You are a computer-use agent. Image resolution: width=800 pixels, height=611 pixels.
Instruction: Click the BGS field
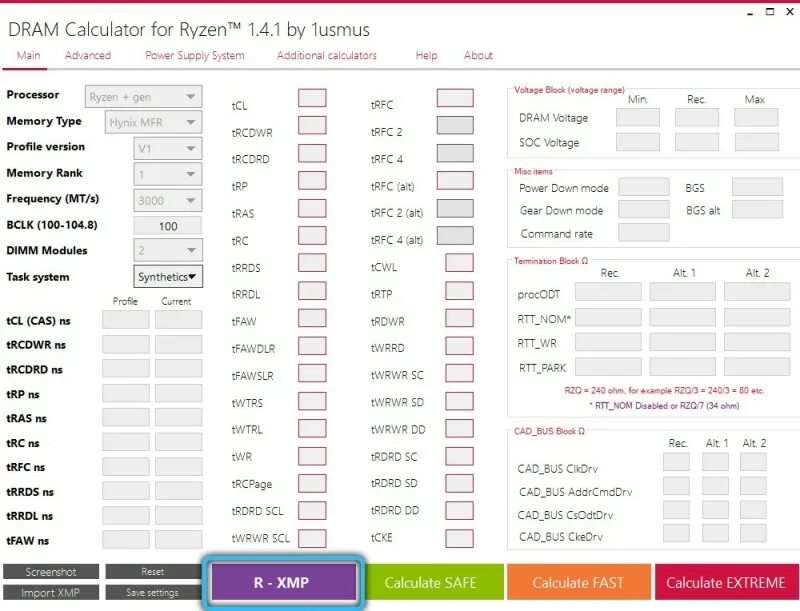pos(757,187)
